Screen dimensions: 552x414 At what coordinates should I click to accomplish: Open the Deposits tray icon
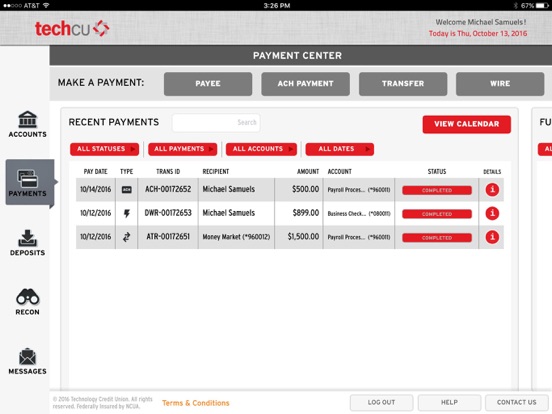[x=27, y=238]
